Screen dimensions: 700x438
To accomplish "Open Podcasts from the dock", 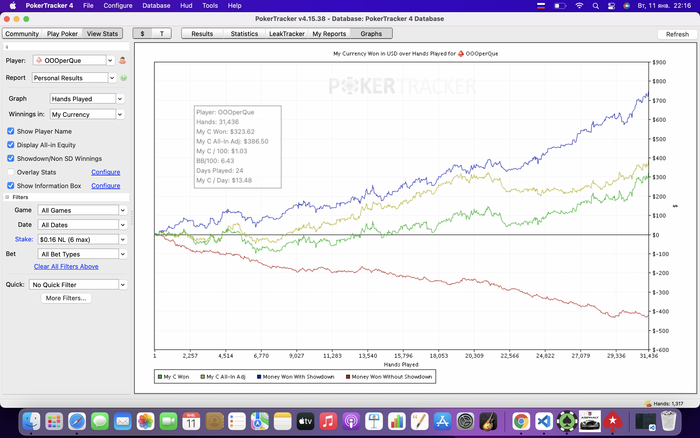I will (351, 421).
